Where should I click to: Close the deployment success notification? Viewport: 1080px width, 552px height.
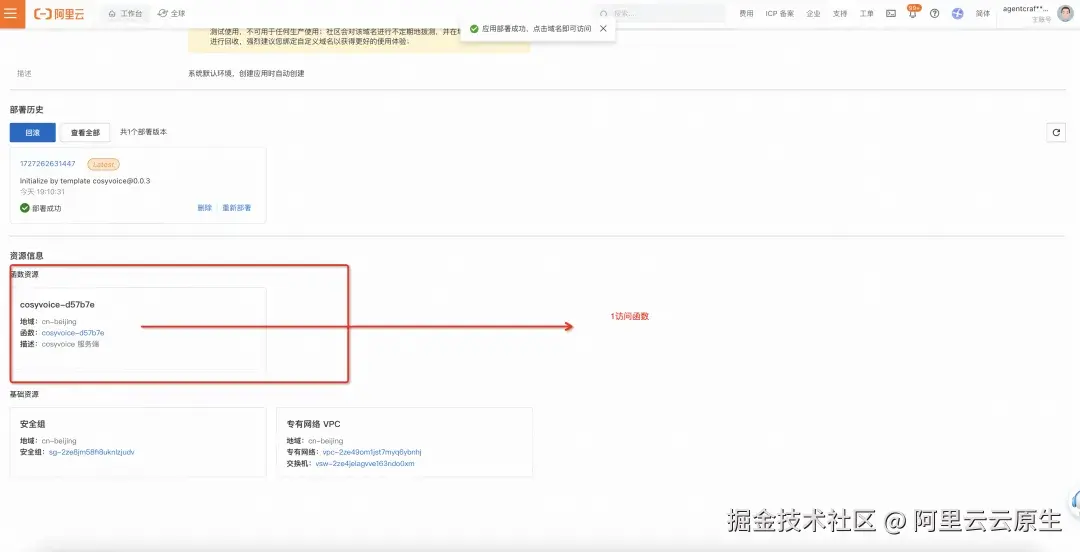[x=603, y=29]
